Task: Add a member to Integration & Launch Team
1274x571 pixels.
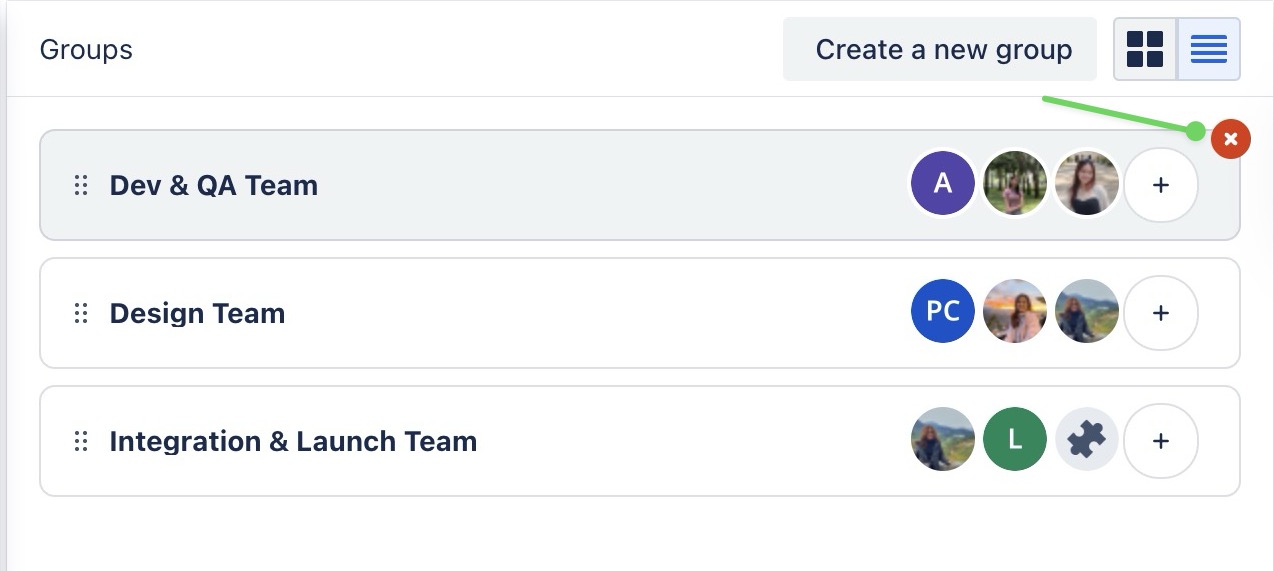Action: click(1160, 441)
